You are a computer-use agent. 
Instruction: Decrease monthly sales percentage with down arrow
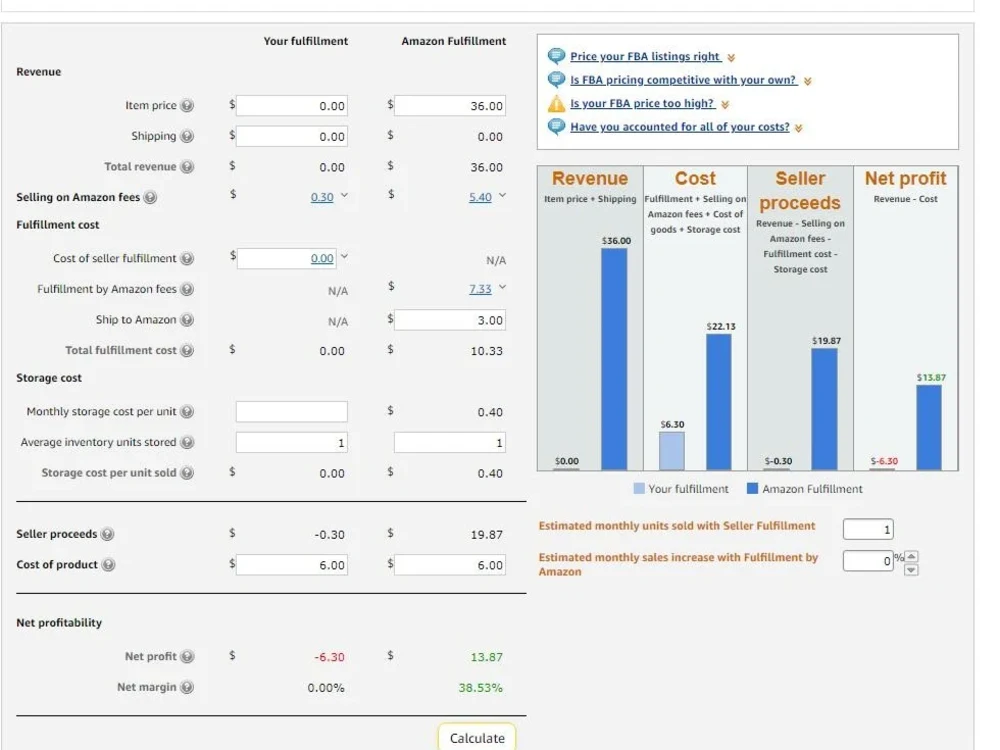911,570
